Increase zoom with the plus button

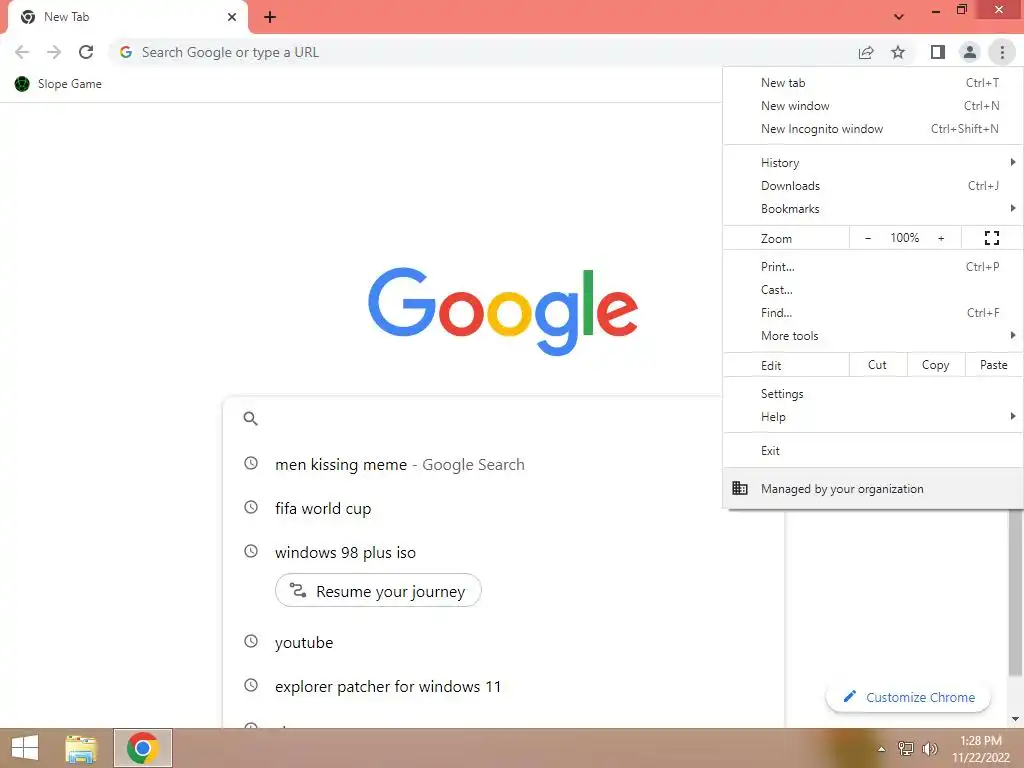click(x=941, y=238)
